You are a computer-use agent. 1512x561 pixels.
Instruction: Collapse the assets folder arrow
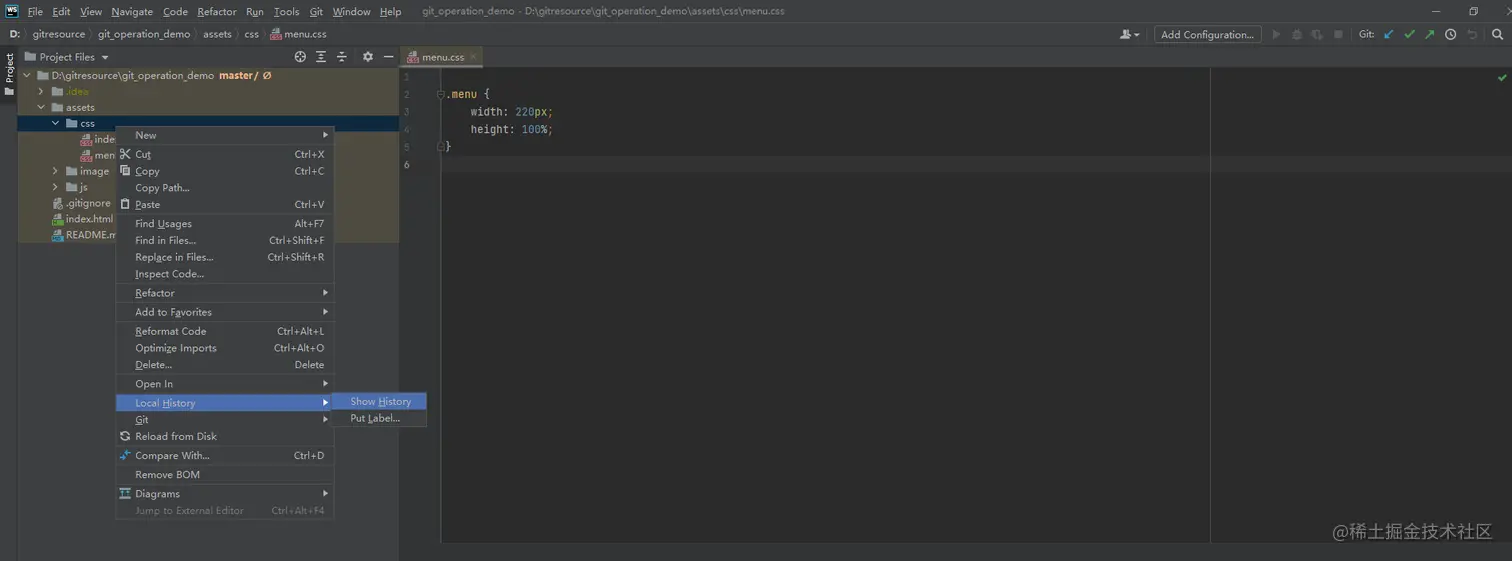[41, 107]
